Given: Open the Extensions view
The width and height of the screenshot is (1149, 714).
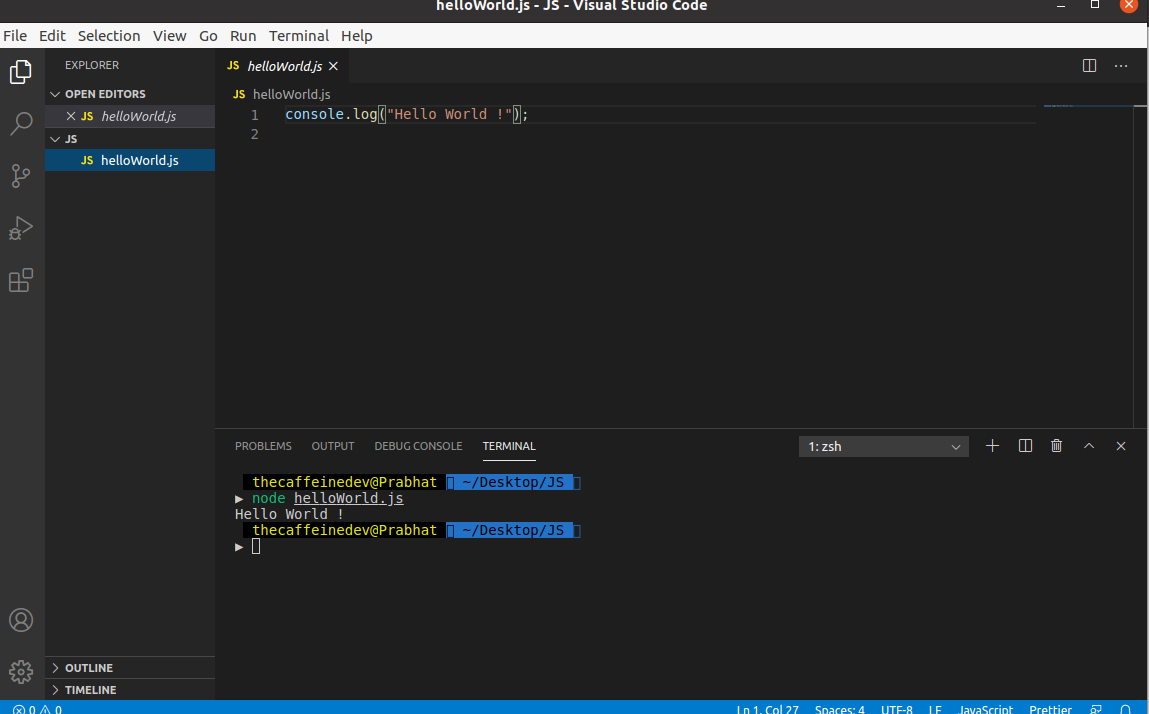Looking at the screenshot, I should [x=21, y=281].
